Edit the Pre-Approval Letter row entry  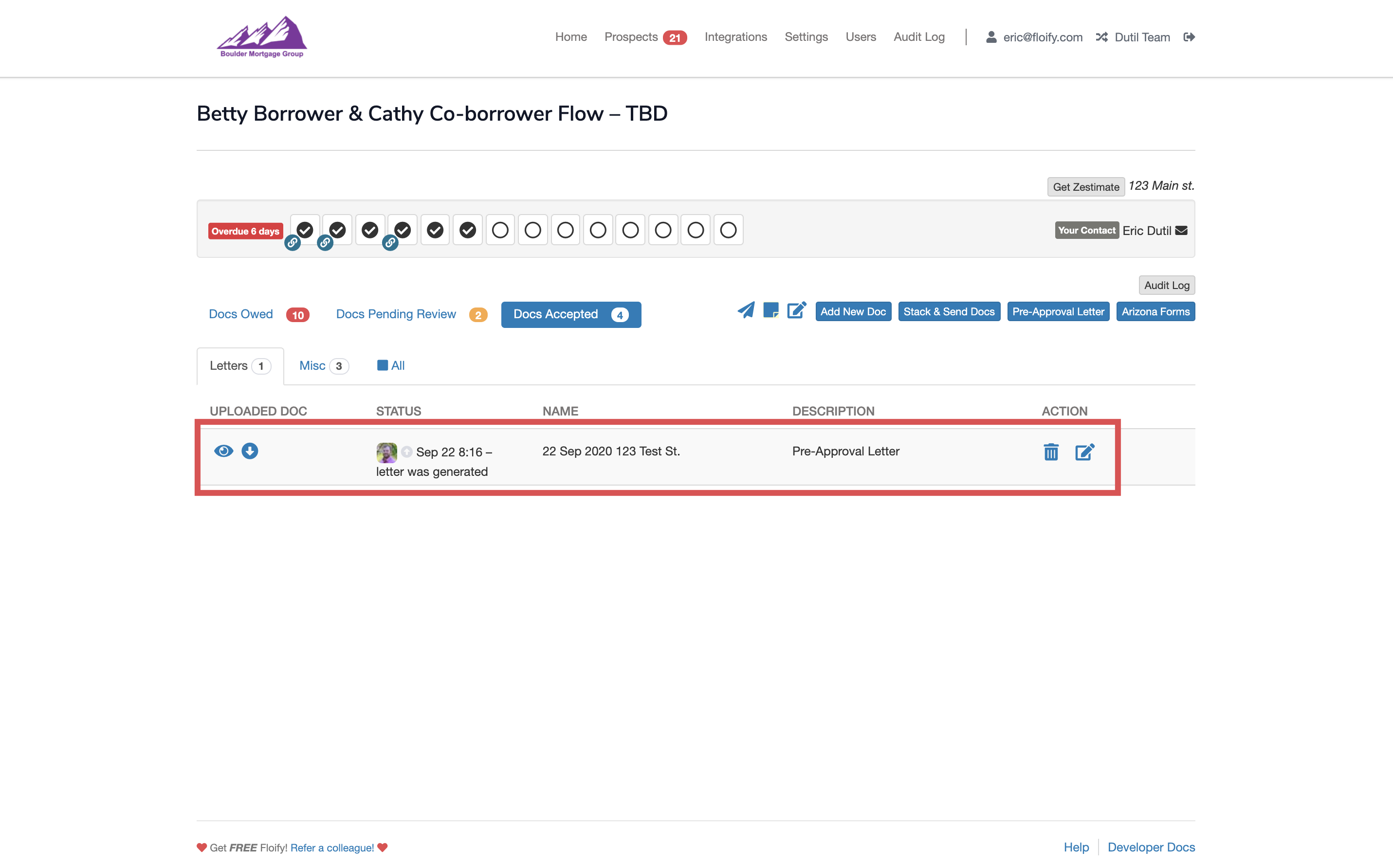click(x=1084, y=452)
